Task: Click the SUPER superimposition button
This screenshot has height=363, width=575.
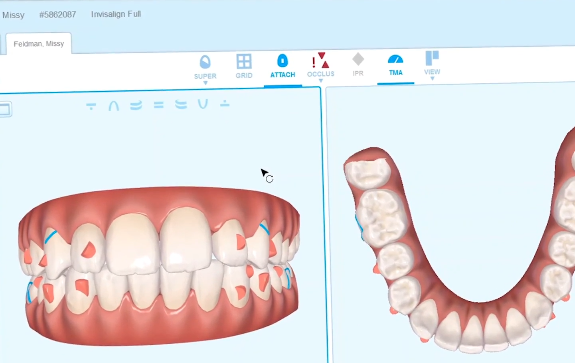Action: click(x=205, y=67)
